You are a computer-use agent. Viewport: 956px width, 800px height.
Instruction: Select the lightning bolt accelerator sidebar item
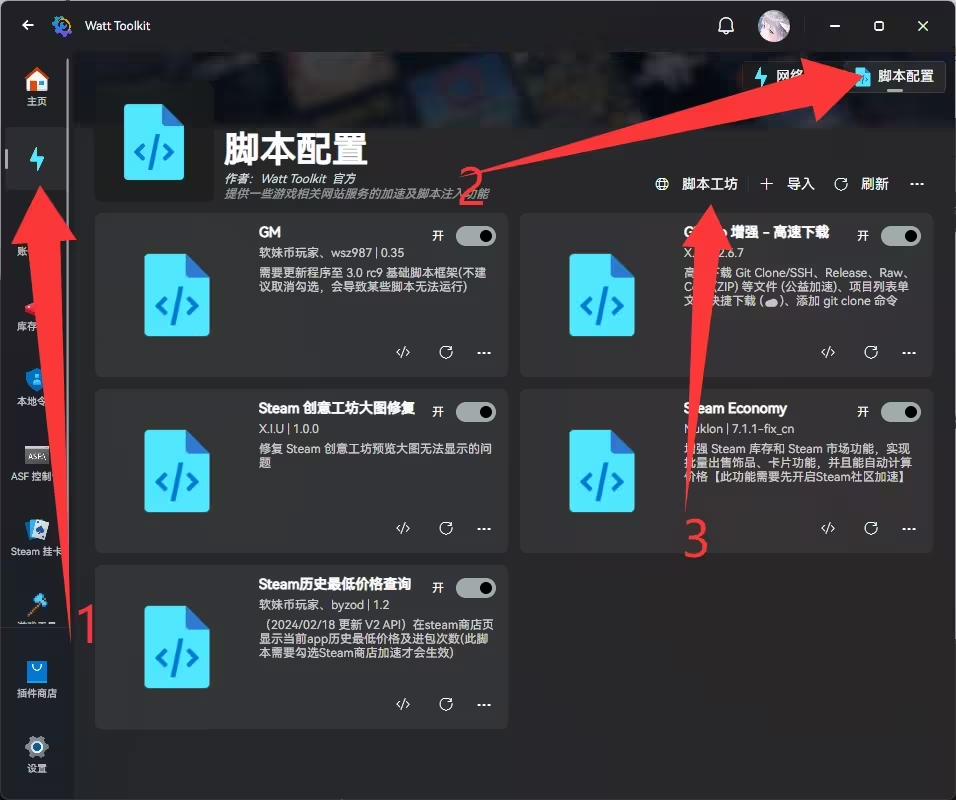pos(37,159)
